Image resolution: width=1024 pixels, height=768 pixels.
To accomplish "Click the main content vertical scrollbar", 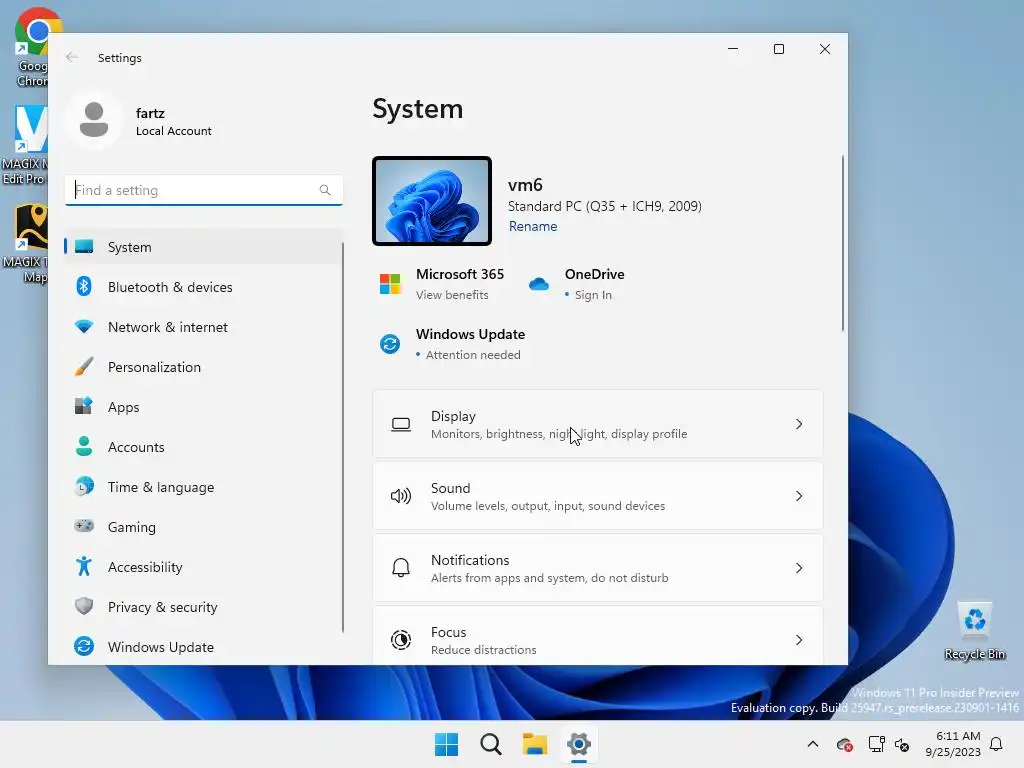I will point(842,243).
